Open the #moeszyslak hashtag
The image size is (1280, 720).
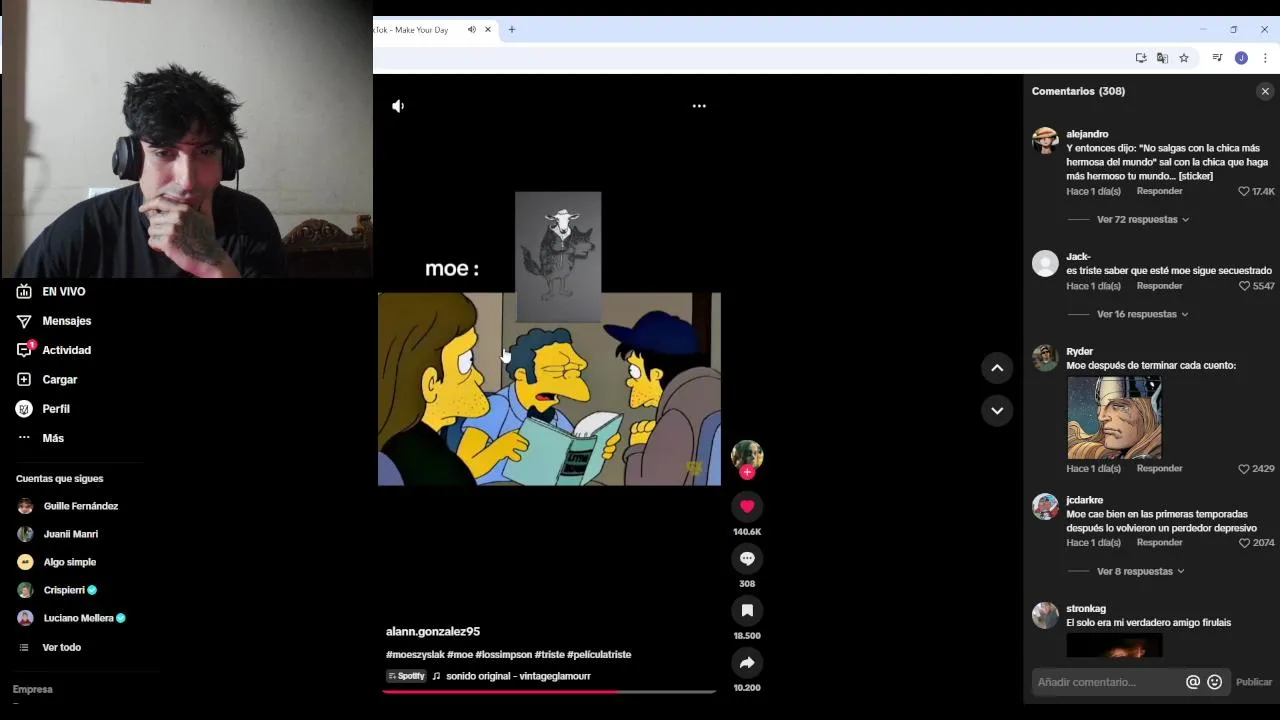[x=415, y=655]
